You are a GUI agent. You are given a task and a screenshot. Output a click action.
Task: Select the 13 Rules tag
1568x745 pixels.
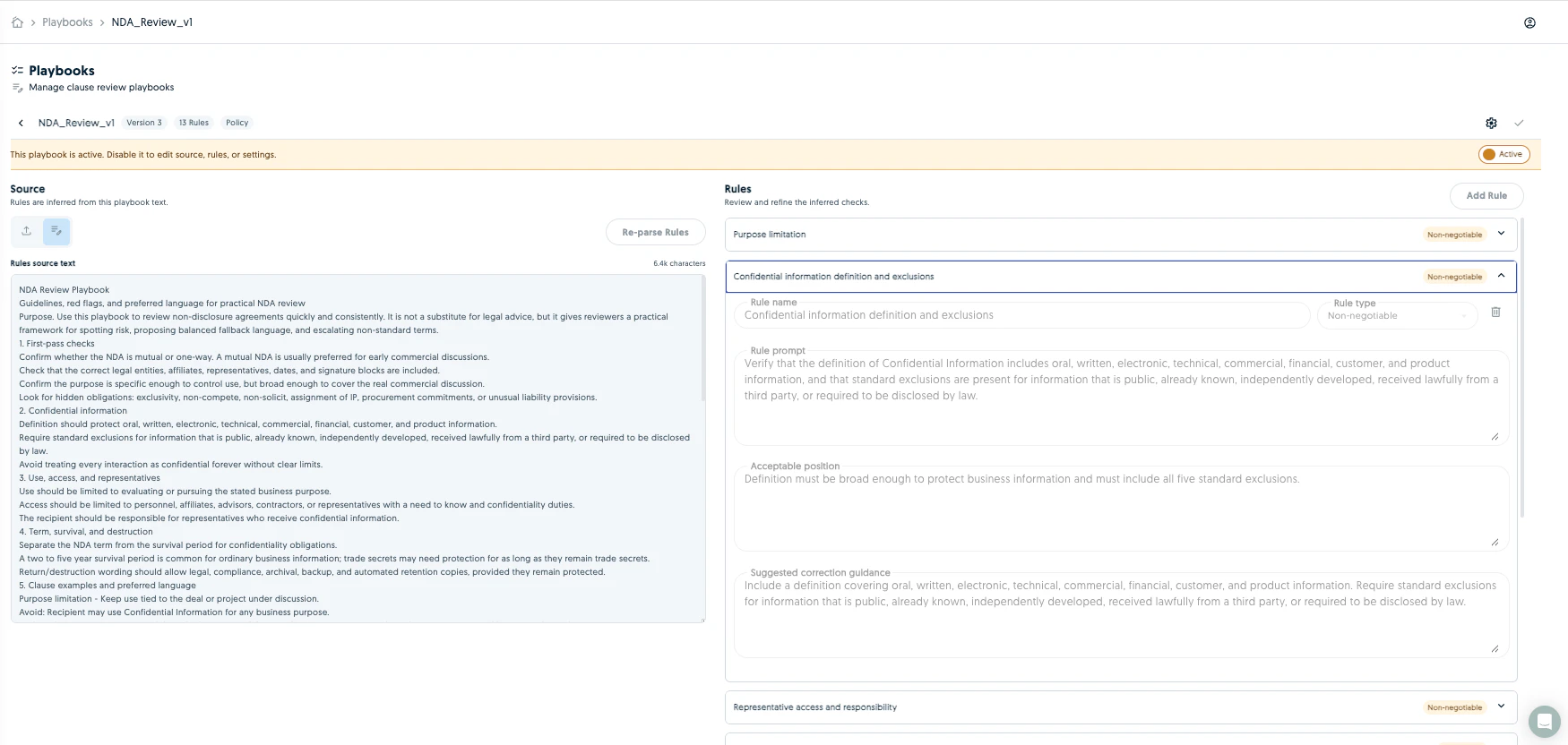coord(194,123)
